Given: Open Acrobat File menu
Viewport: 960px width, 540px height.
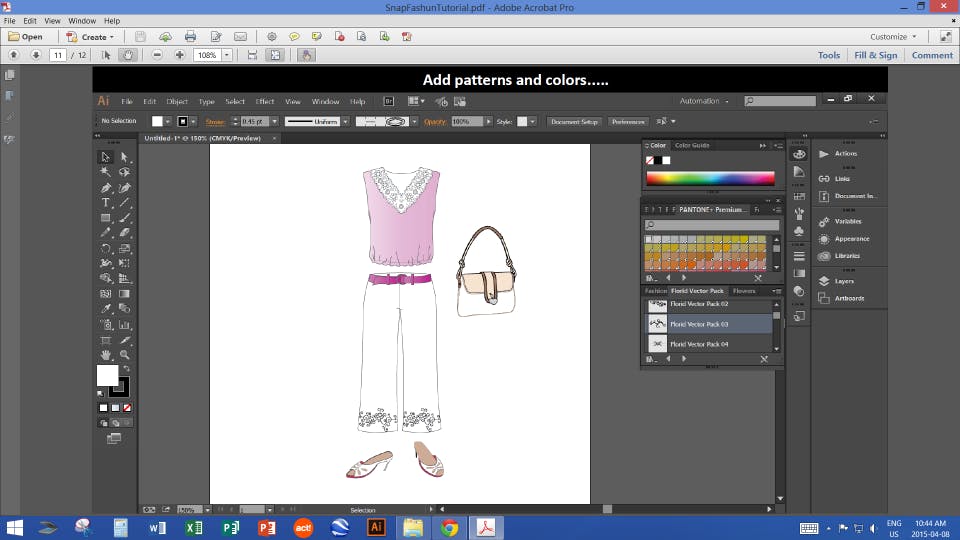Looking at the screenshot, I should tap(10, 21).
